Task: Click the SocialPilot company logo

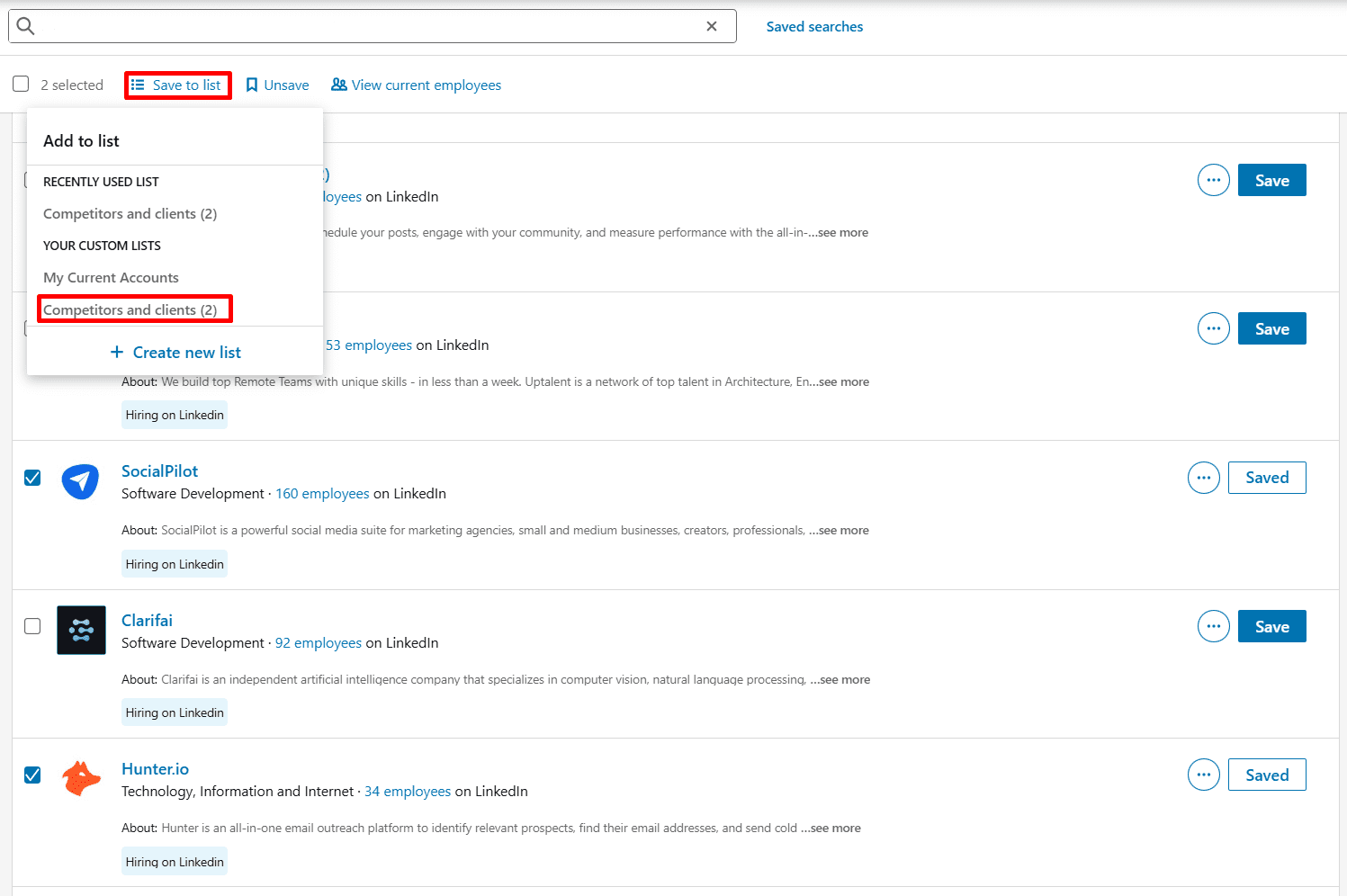Action: 81,481
